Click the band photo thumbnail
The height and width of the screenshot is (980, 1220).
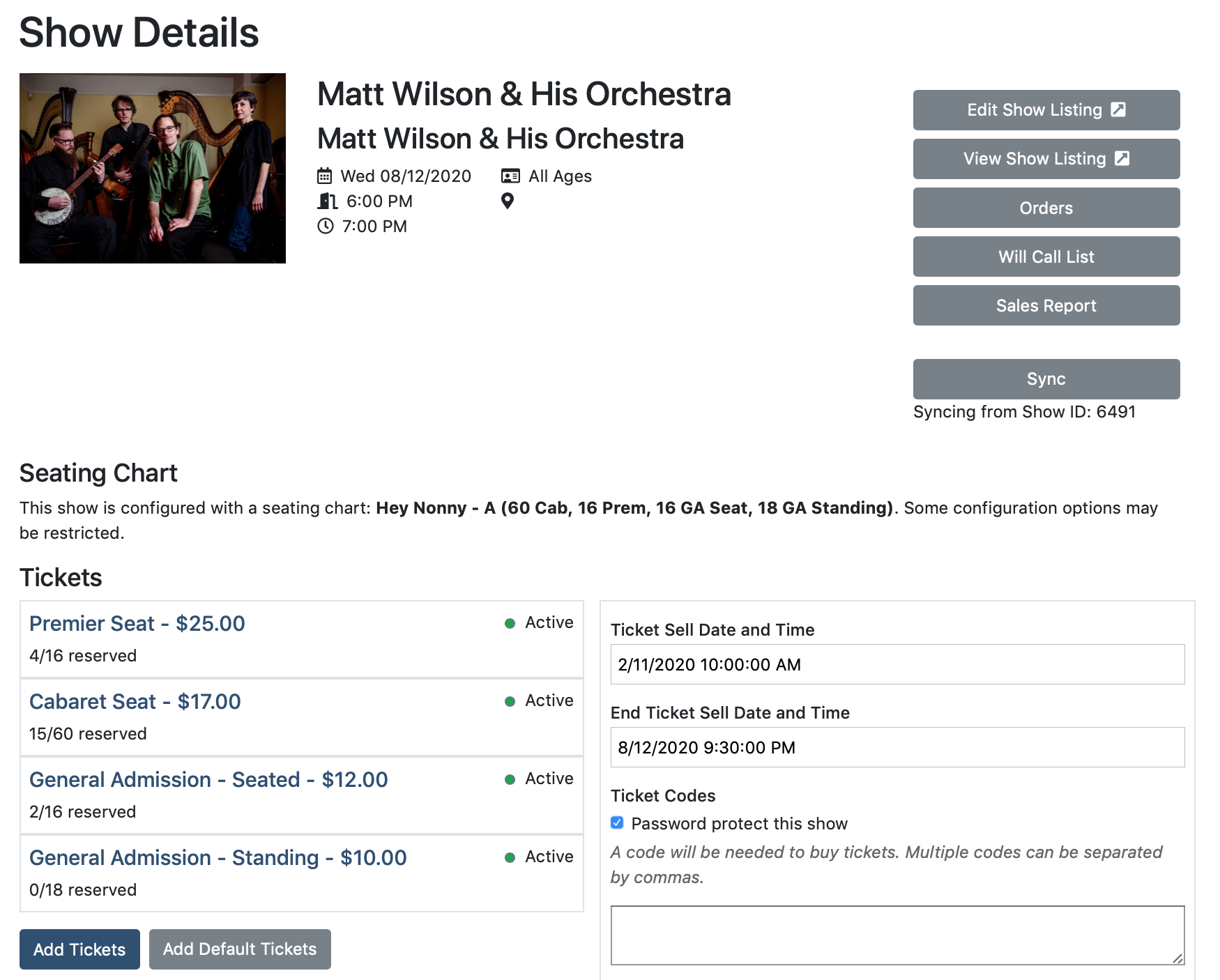click(x=153, y=168)
